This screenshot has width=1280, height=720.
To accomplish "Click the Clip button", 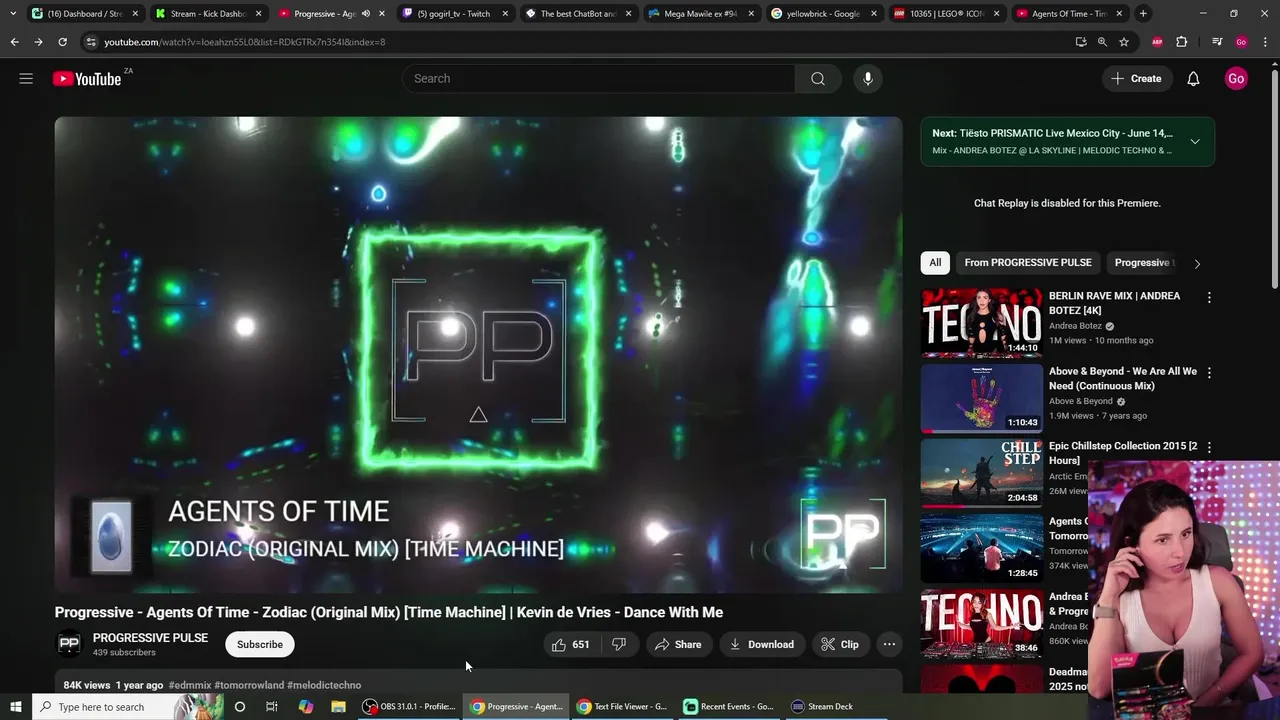I will 840,645.
